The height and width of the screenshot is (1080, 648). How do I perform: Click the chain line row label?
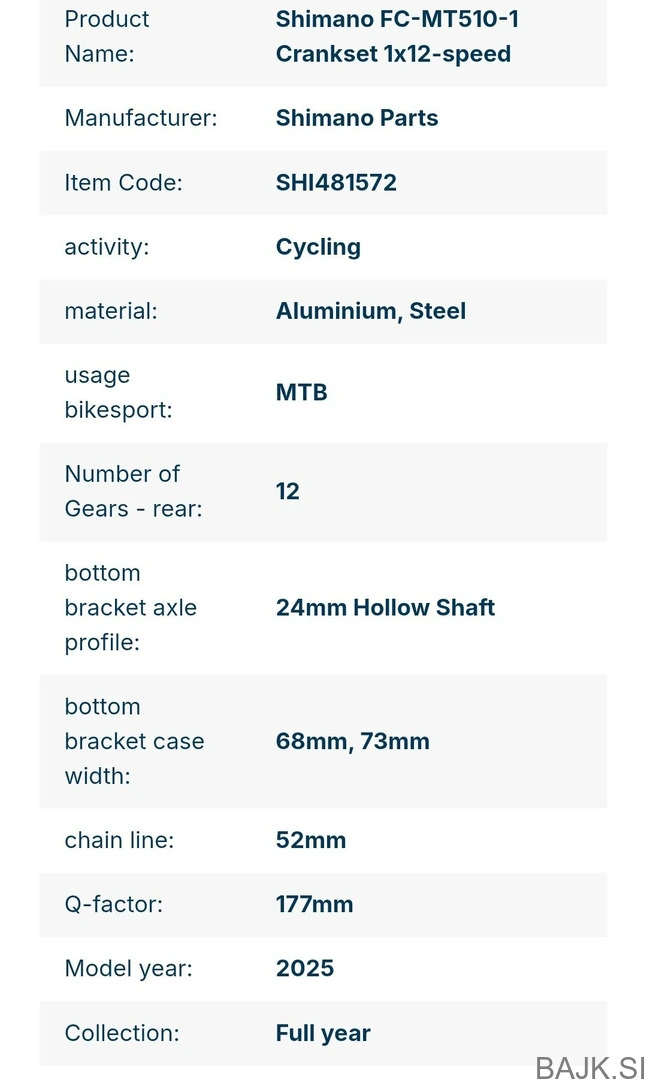pos(119,840)
